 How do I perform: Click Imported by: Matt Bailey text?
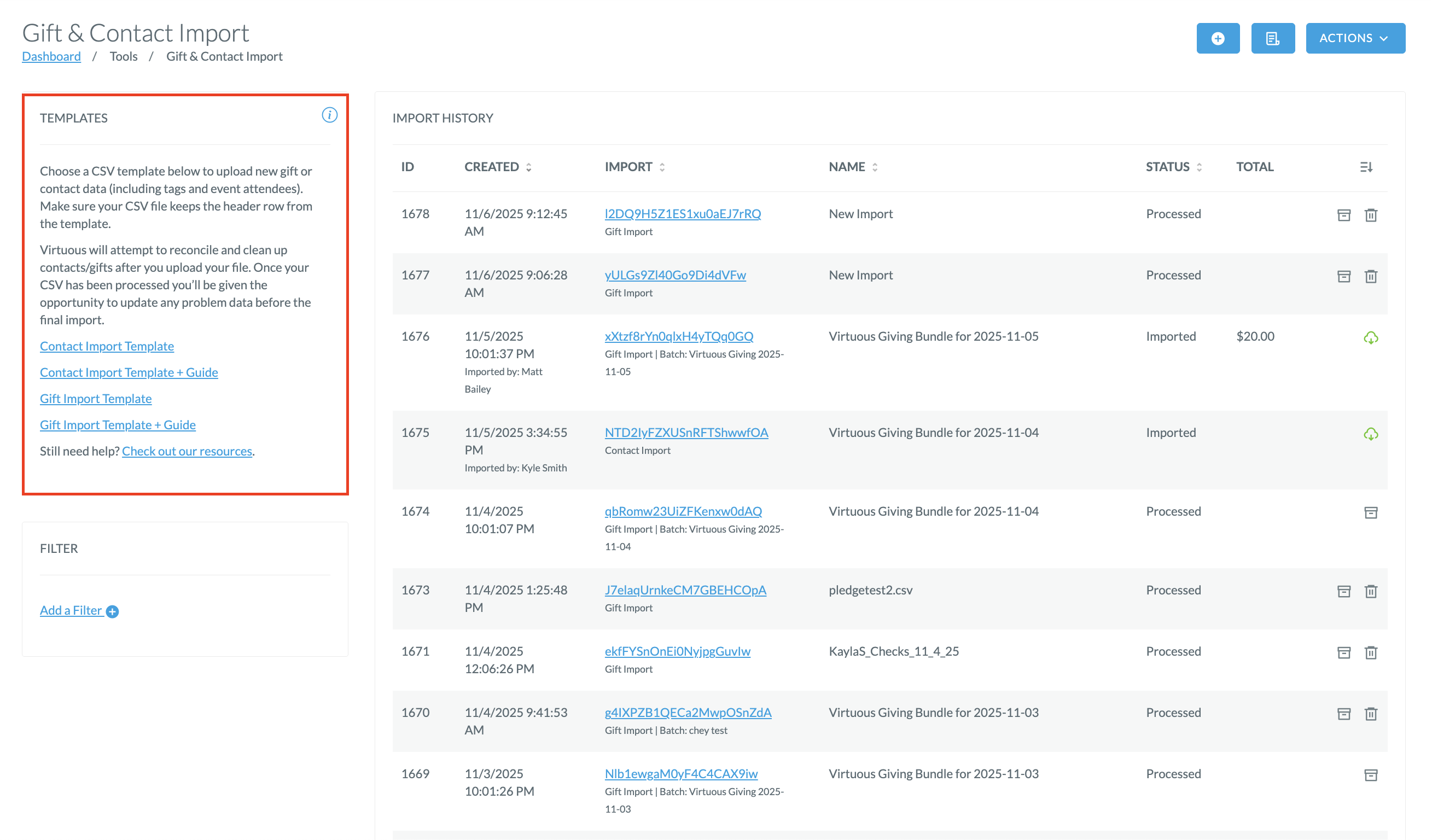[x=503, y=381]
